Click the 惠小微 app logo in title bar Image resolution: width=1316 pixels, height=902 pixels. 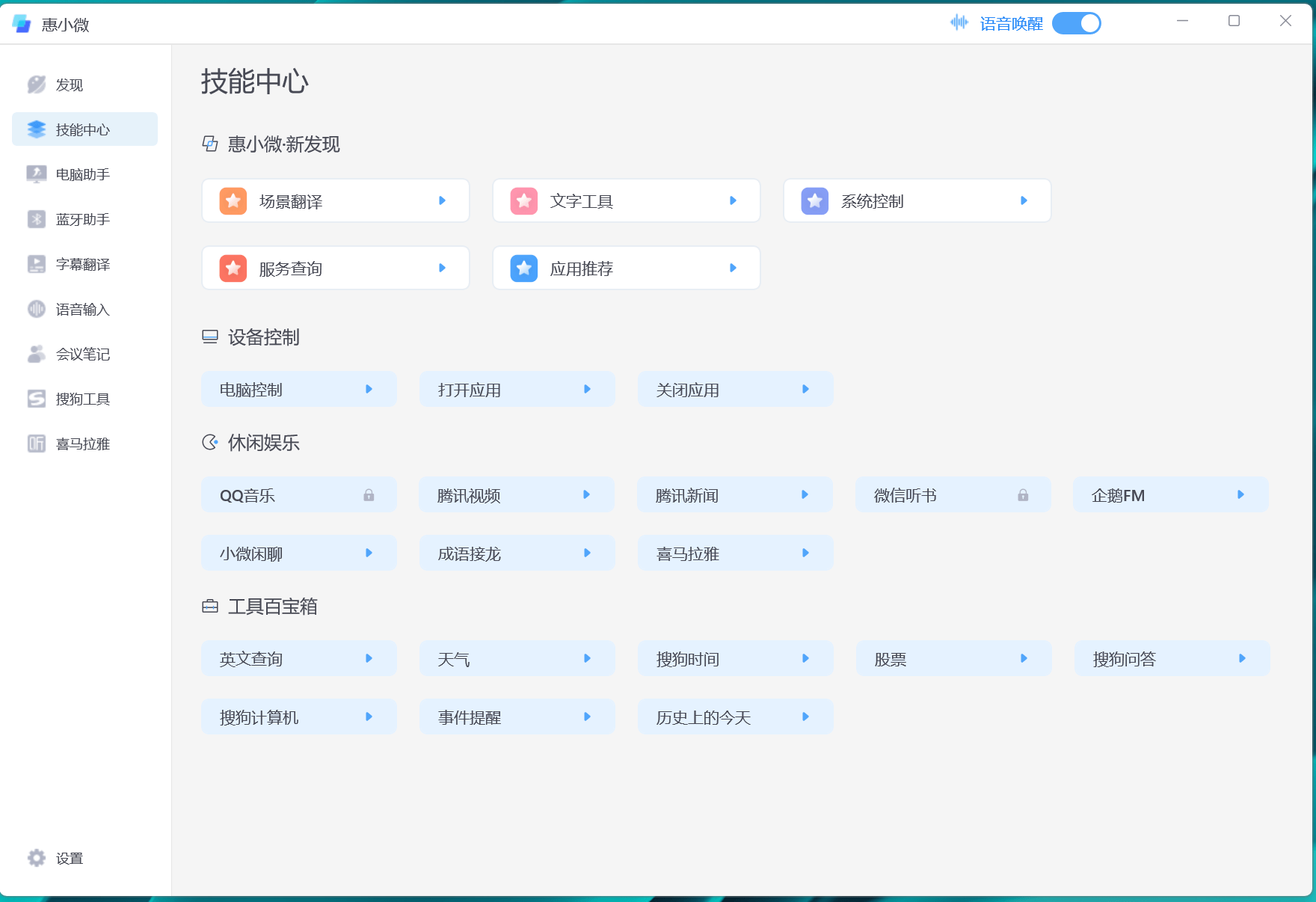[x=22, y=24]
